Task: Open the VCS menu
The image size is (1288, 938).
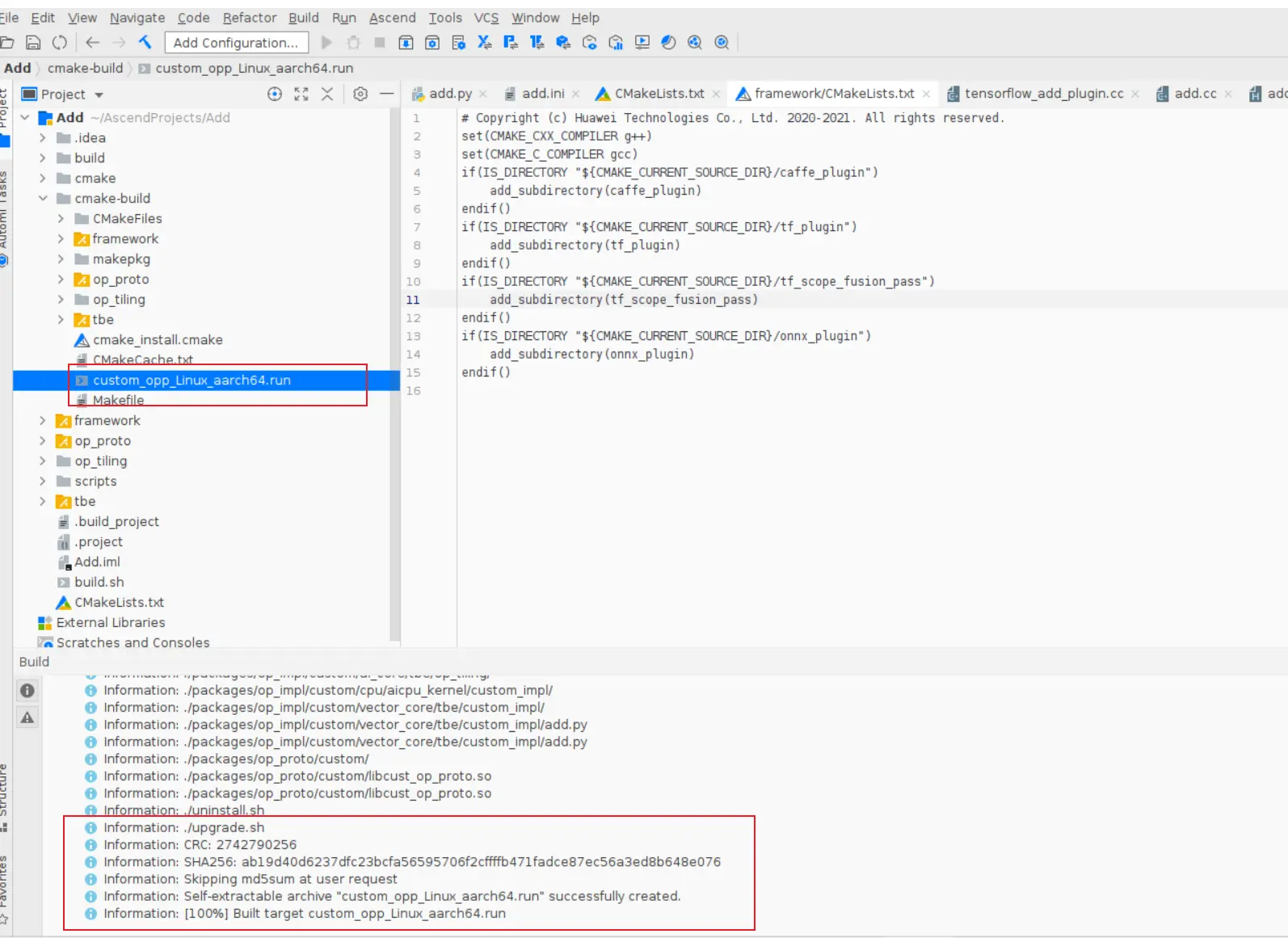Action: click(486, 18)
